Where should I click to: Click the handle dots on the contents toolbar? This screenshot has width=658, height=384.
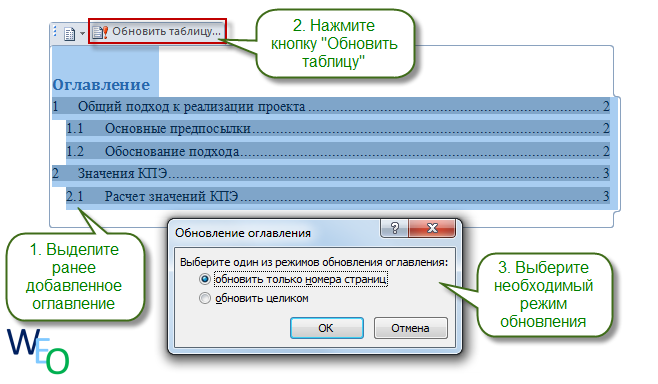pos(55,31)
